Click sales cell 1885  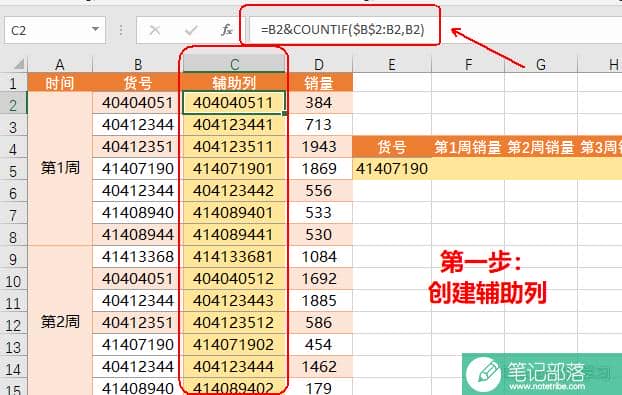(319, 301)
